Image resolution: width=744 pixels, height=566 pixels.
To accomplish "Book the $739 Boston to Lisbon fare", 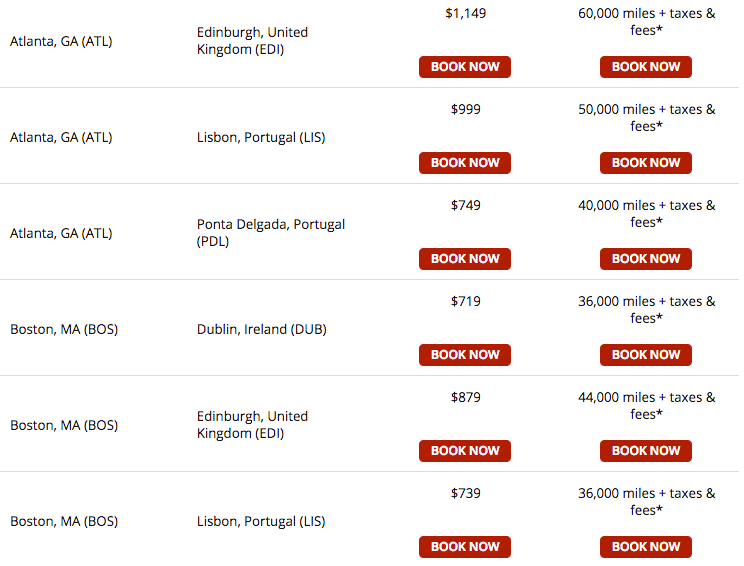I will coord(465,547).
